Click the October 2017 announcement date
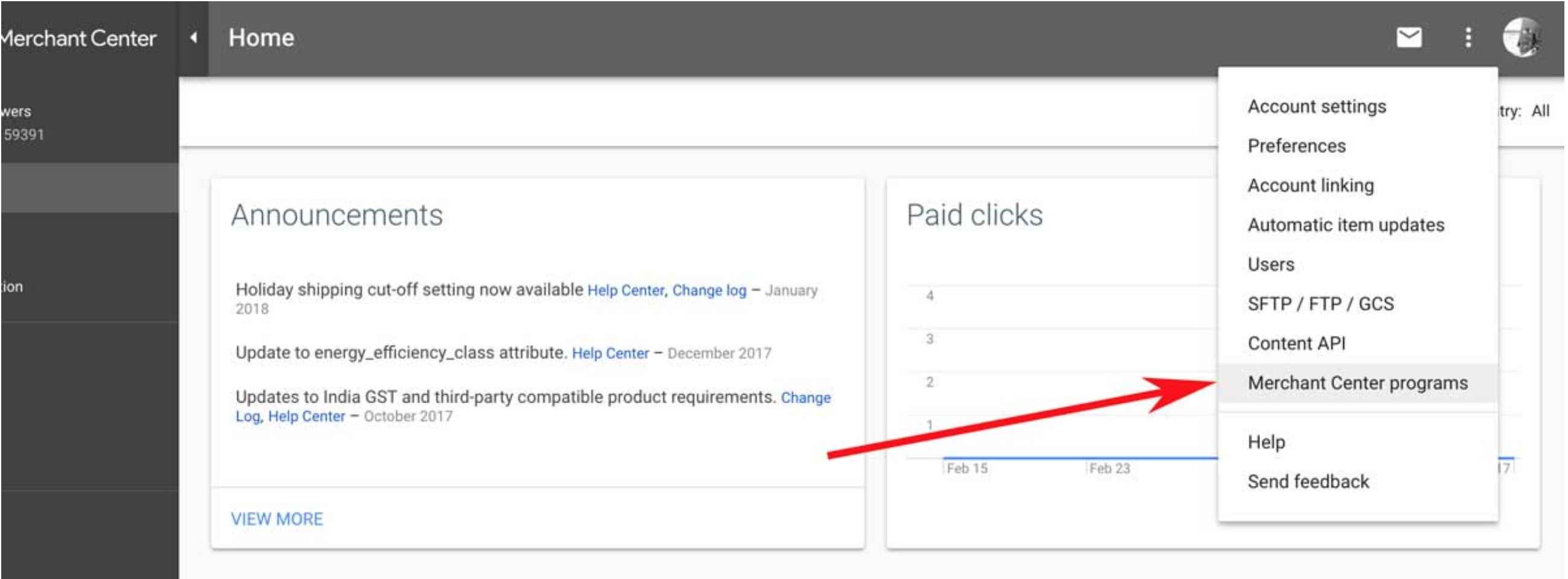This screenshot has width=1568, height=579. pyautogui.click(x=408, y=416)
